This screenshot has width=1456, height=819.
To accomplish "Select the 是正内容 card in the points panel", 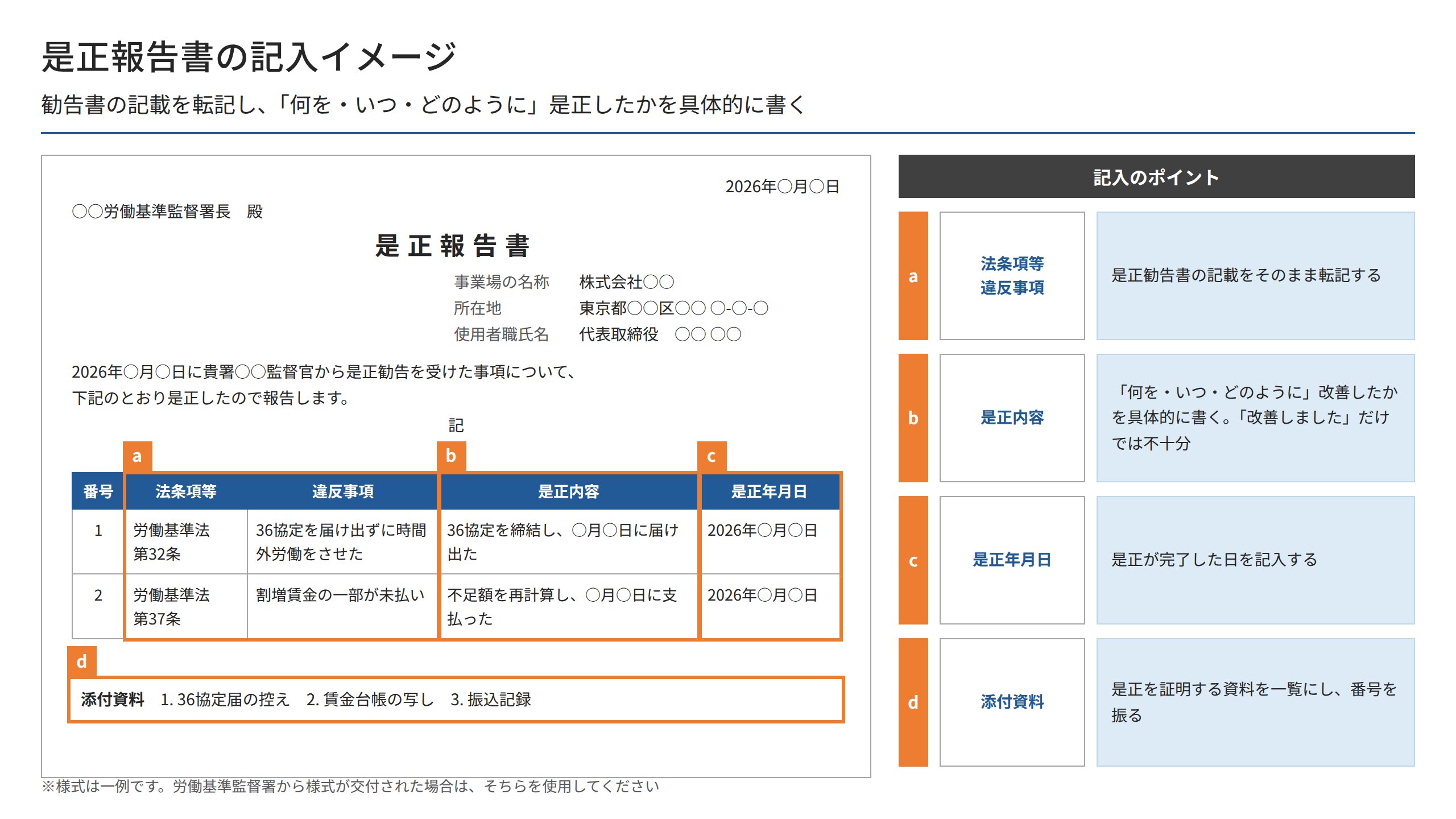I will 1012,418.
